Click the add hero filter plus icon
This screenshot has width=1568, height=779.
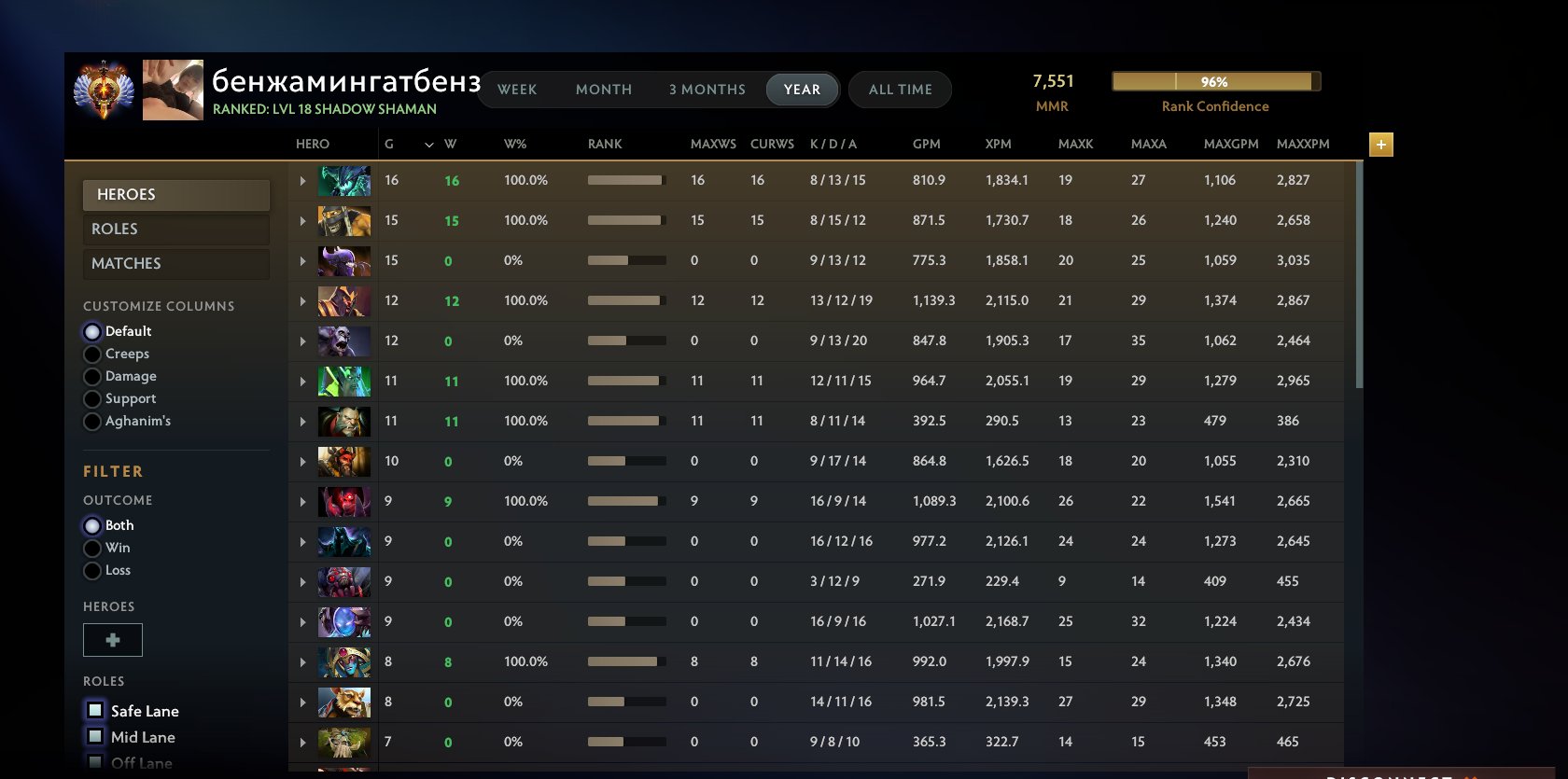point(113,640)
